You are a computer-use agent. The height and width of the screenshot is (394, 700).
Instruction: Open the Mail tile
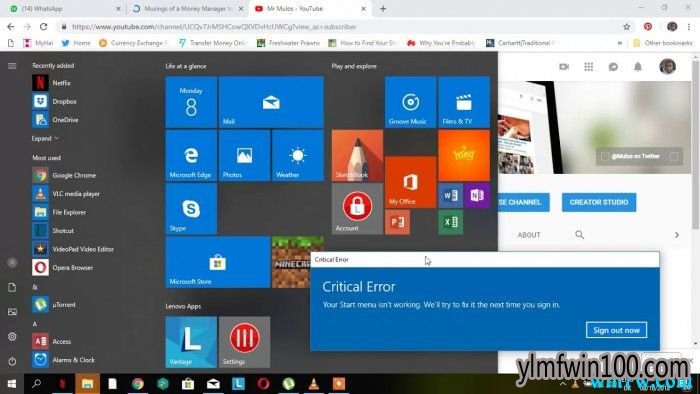271,102
